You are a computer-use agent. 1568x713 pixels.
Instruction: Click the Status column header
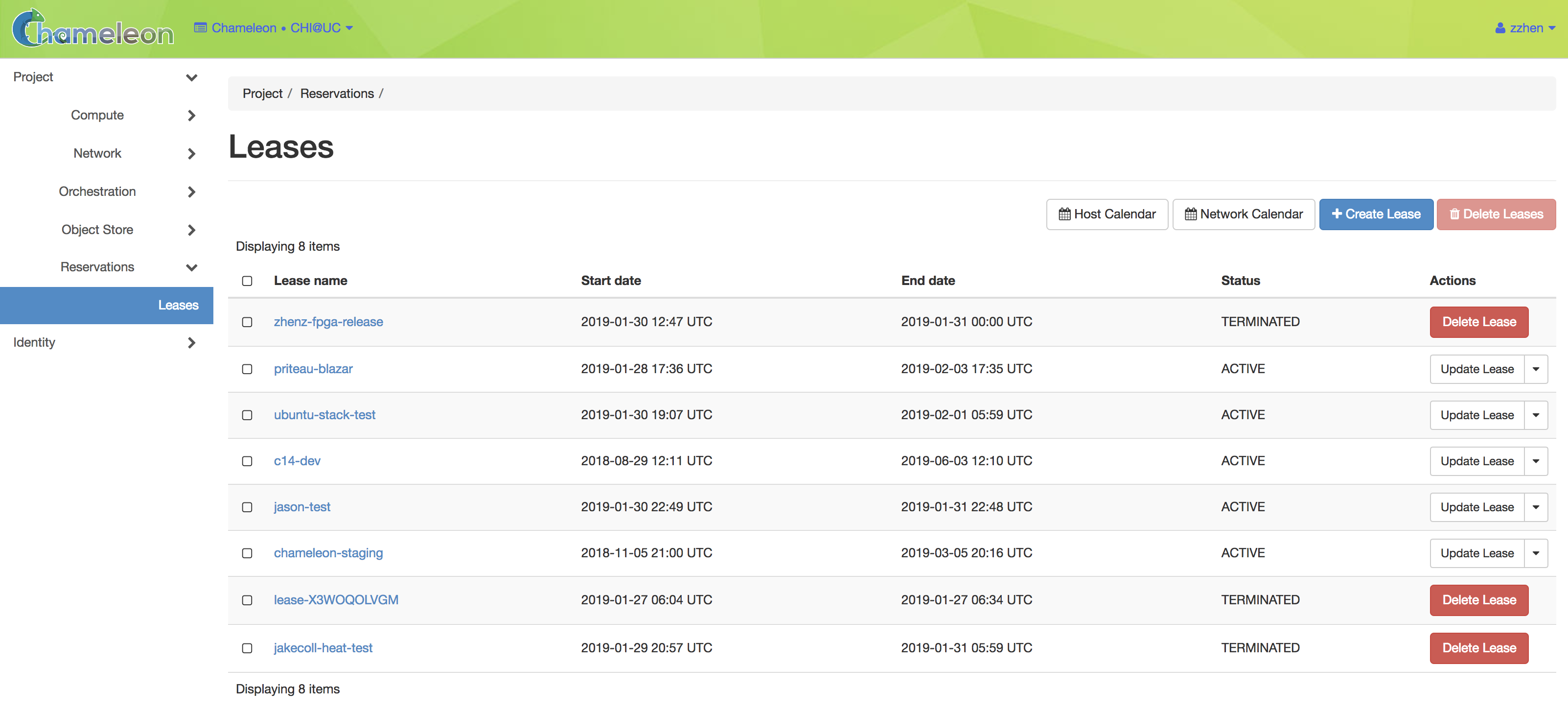1240,281
